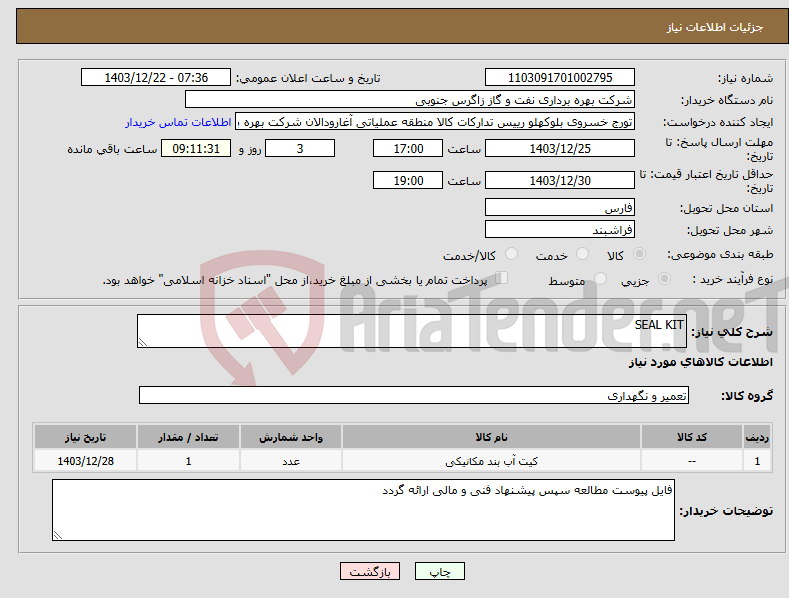This screenshot has width=789, height=598.
Task: Click the response deadline date 1403/12/25
Action: tap(560, 148)
